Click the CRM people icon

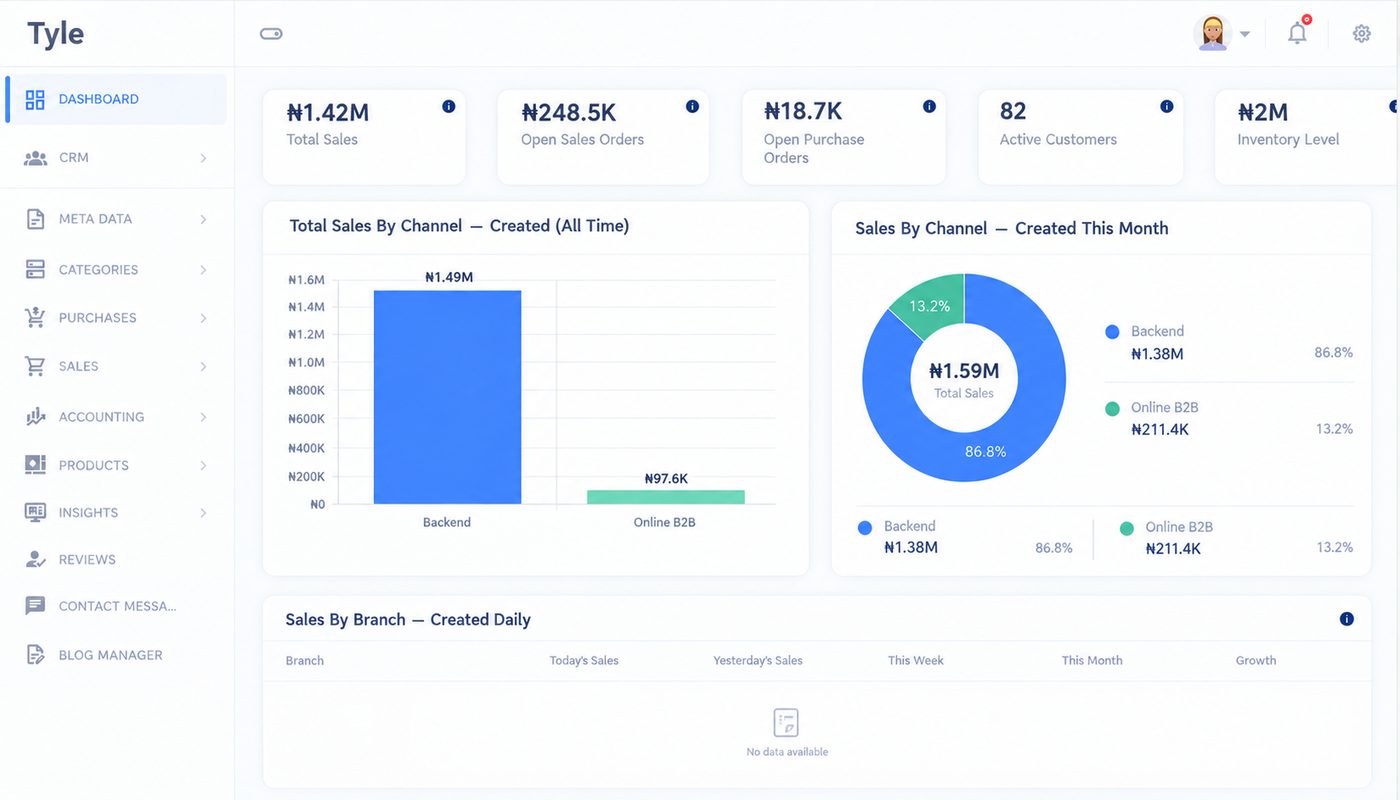pyautogui.click(x=35, y=158)
